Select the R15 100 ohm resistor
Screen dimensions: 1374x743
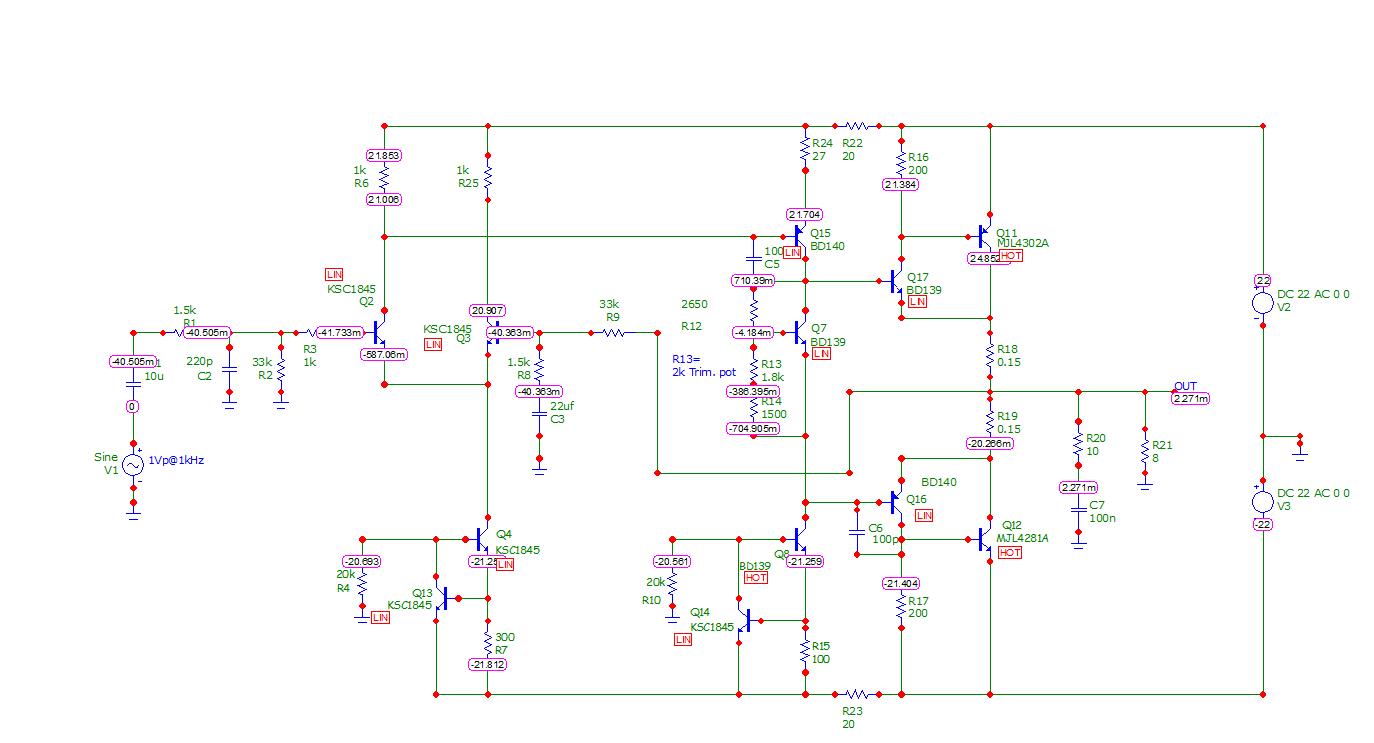(x=805, y=650)
